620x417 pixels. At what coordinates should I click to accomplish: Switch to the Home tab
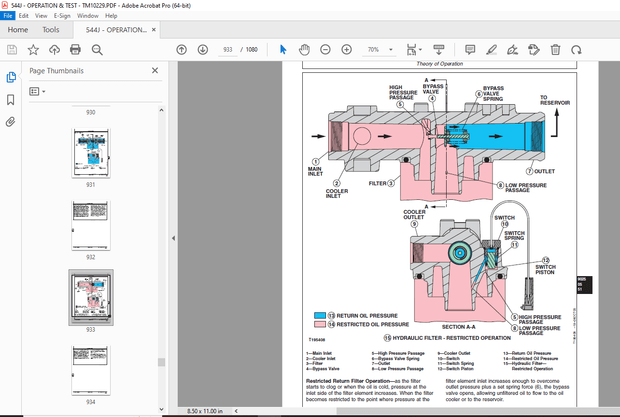(x=18, y=30)
